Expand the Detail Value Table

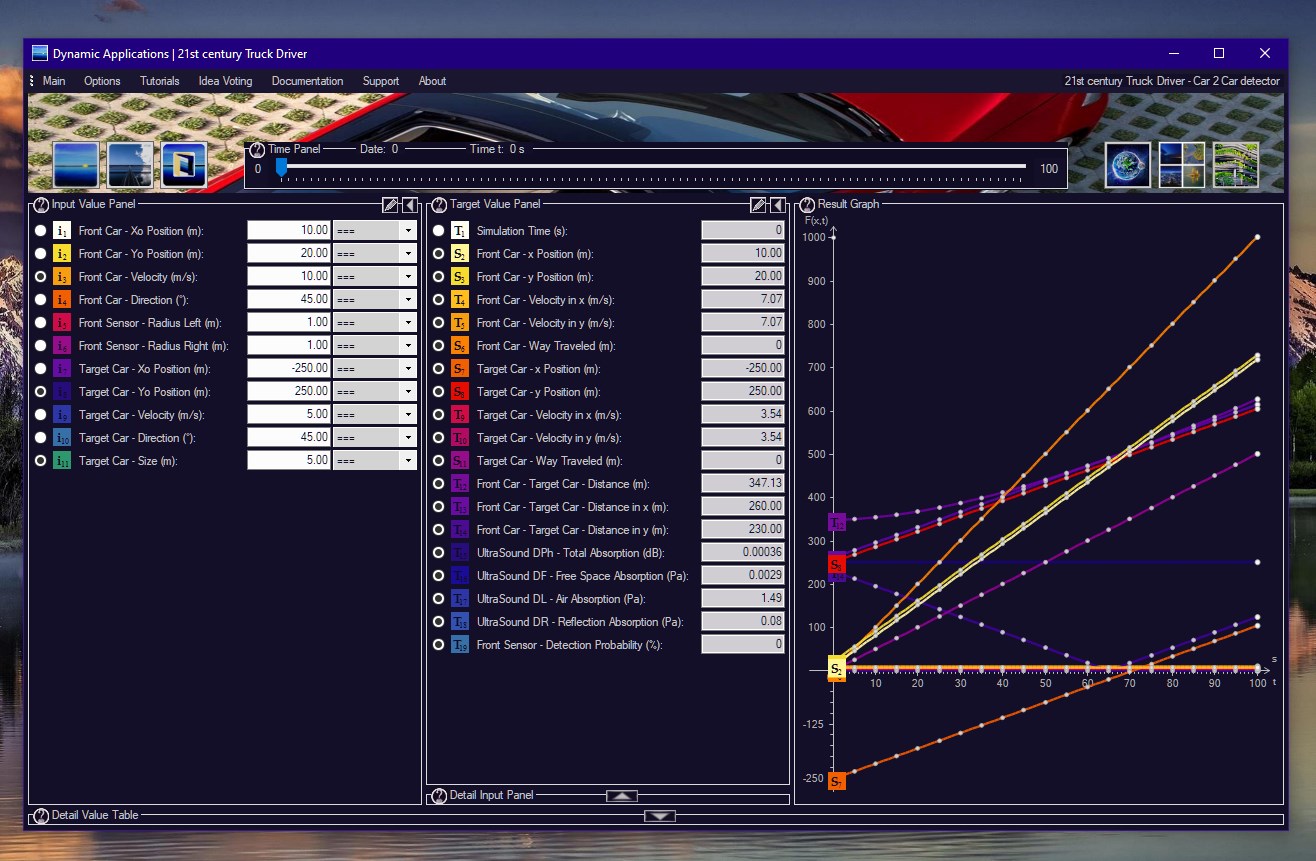(x=659, y=816)
